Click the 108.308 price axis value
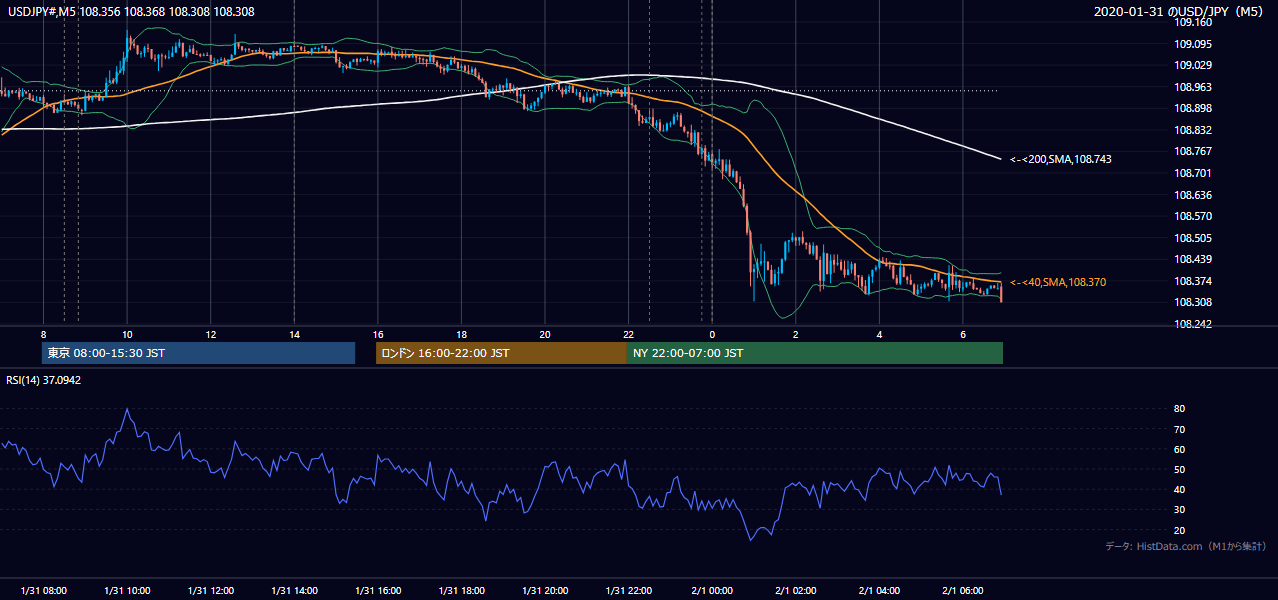The width and height of the screenshot is (1278, 600). tap(1192, 303)
